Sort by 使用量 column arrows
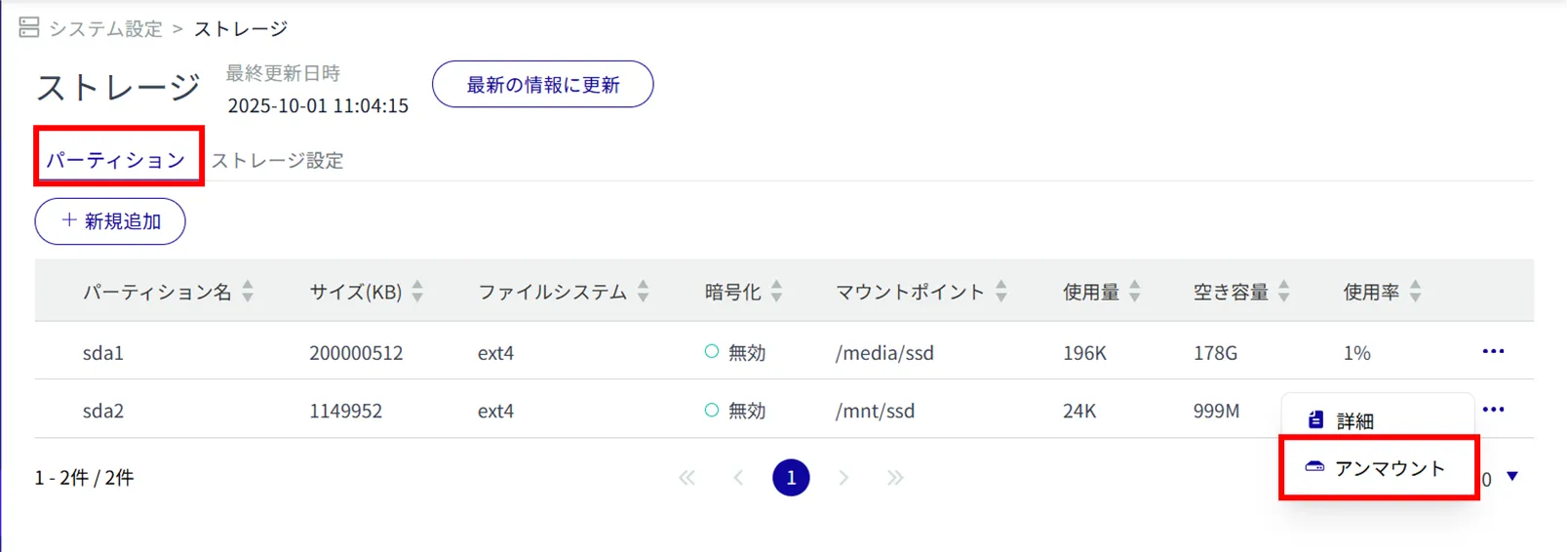This screenshot has height=553, width=1568. tap(1134, 292)
